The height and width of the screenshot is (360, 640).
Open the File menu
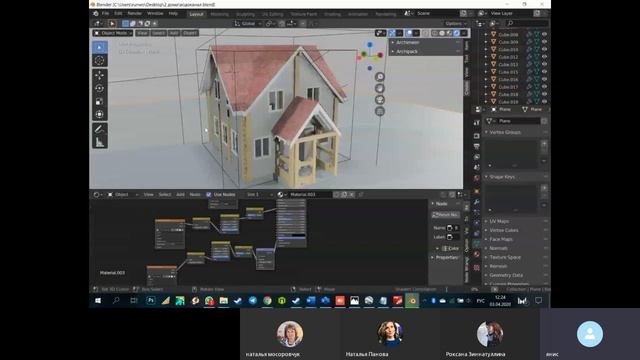[105, 13]
